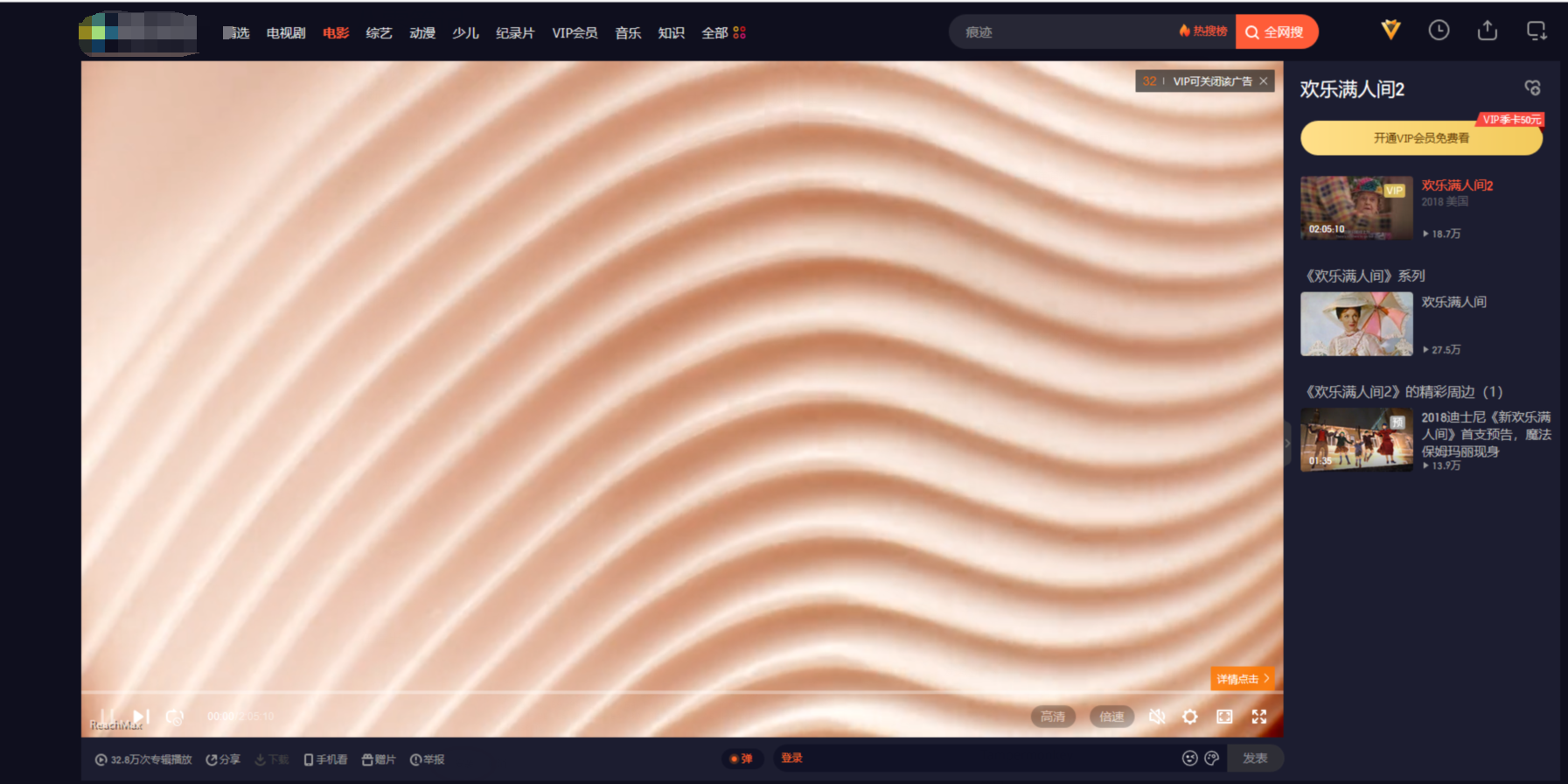
Task: Close the ad with the X button
Action: (x=1264, y=81)
